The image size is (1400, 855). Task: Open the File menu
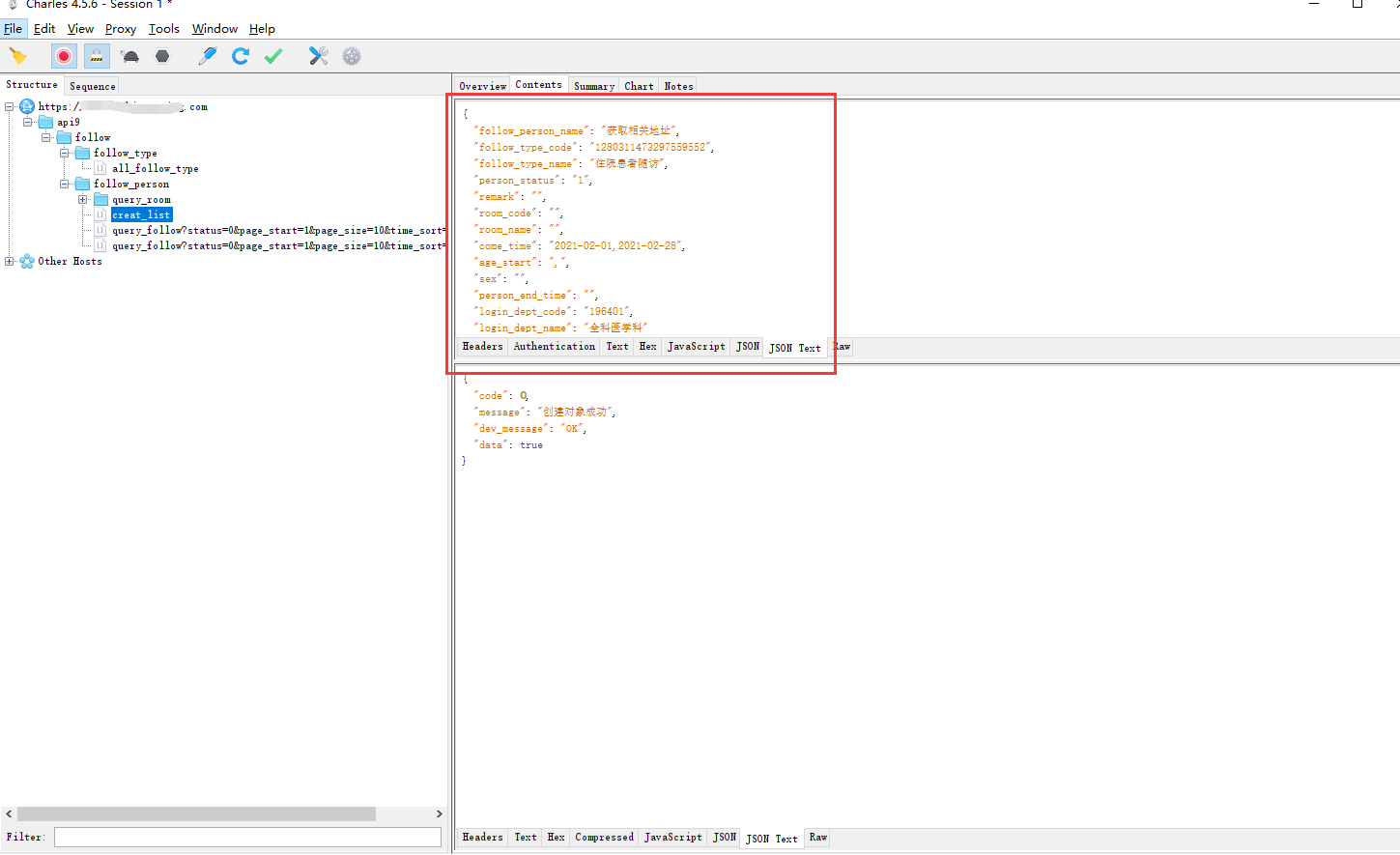coord(13,29)
